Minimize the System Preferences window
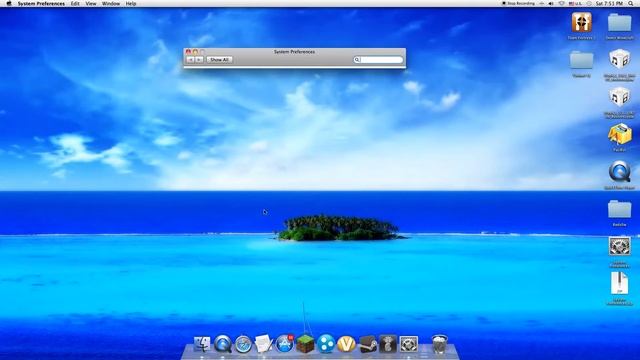 click(195, 52)
